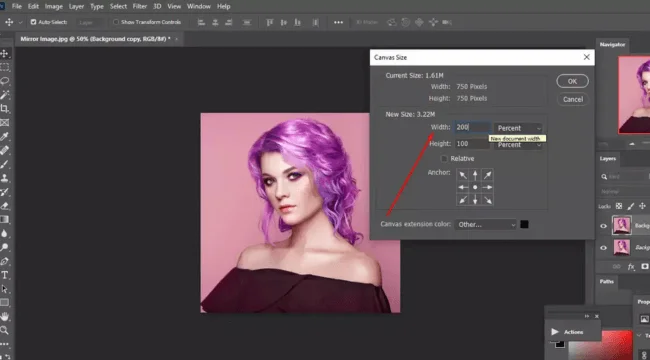Switch to the Paths tab

pyautogui.click(x=606, y=281)
